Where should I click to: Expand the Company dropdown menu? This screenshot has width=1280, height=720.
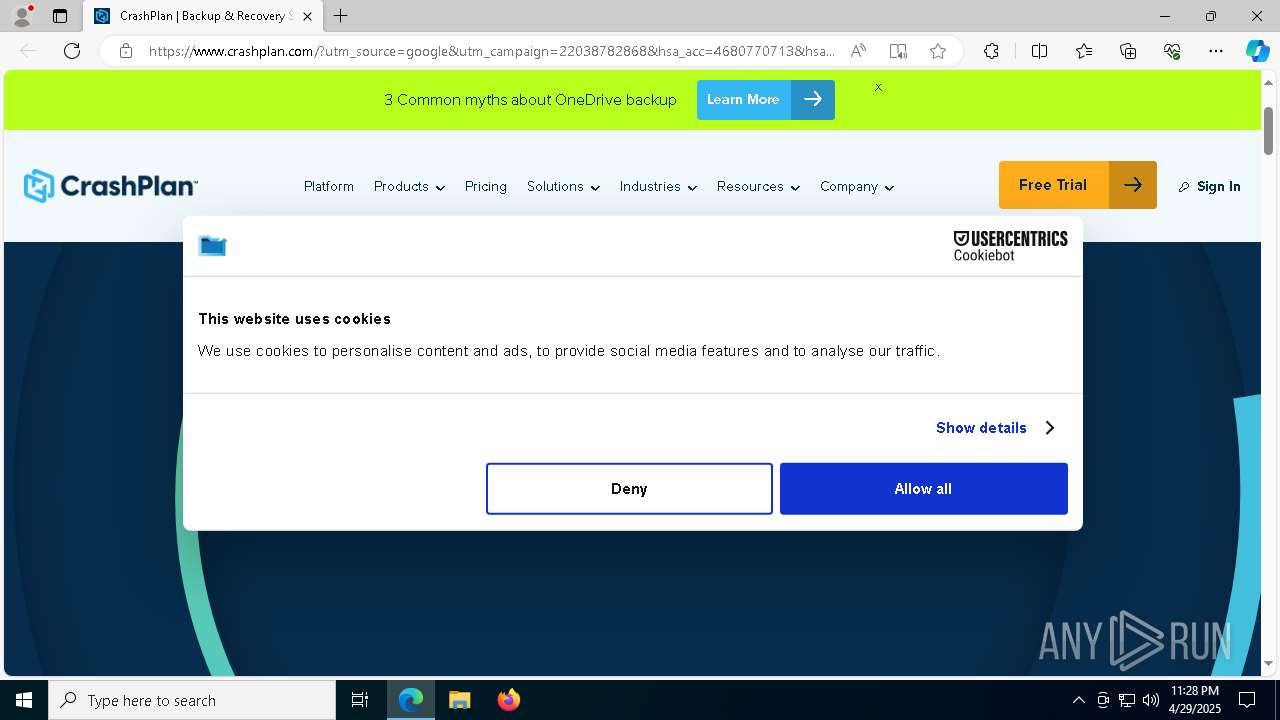[857, 186]
